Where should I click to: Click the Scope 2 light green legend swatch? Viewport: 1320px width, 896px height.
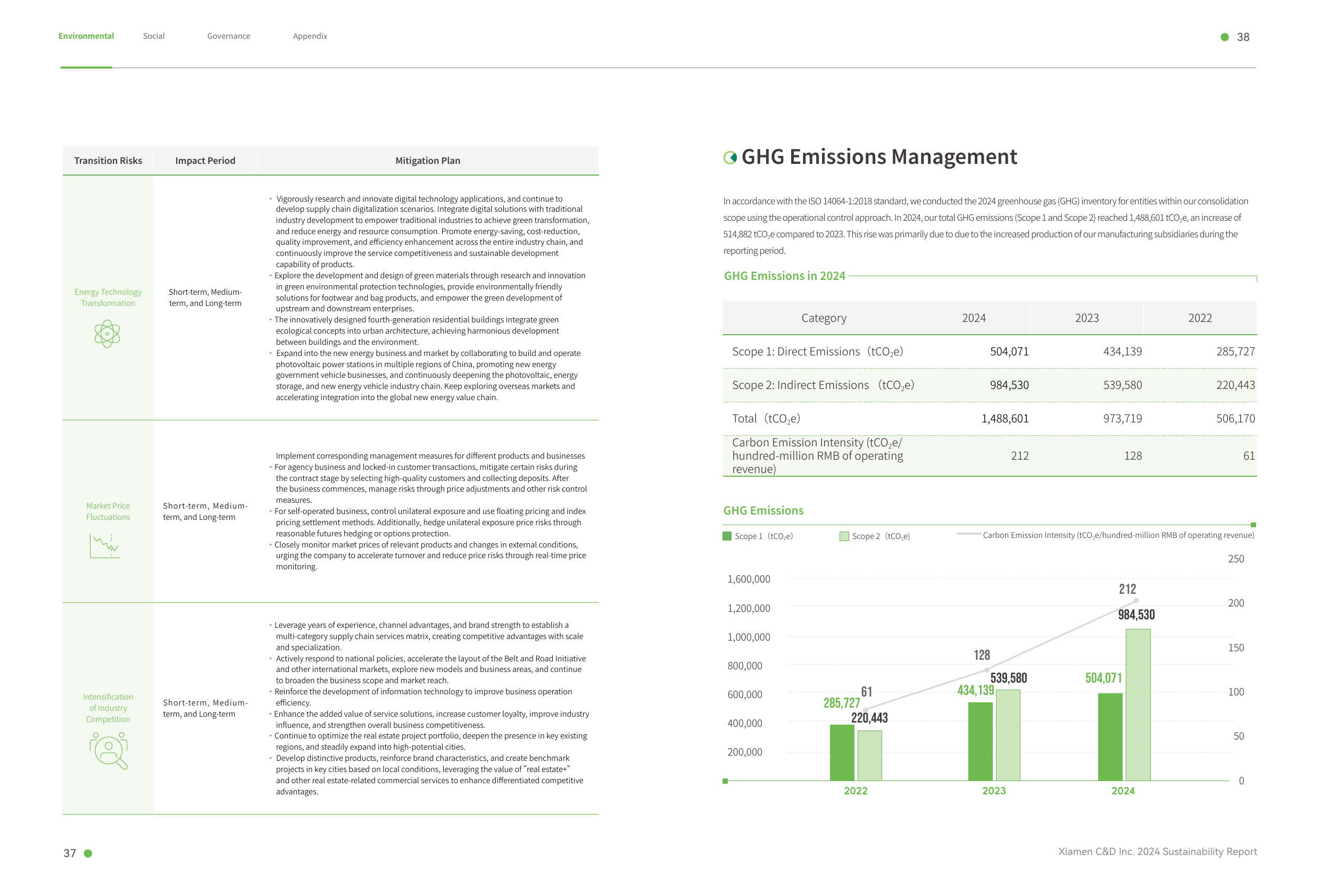coord(844,536)
